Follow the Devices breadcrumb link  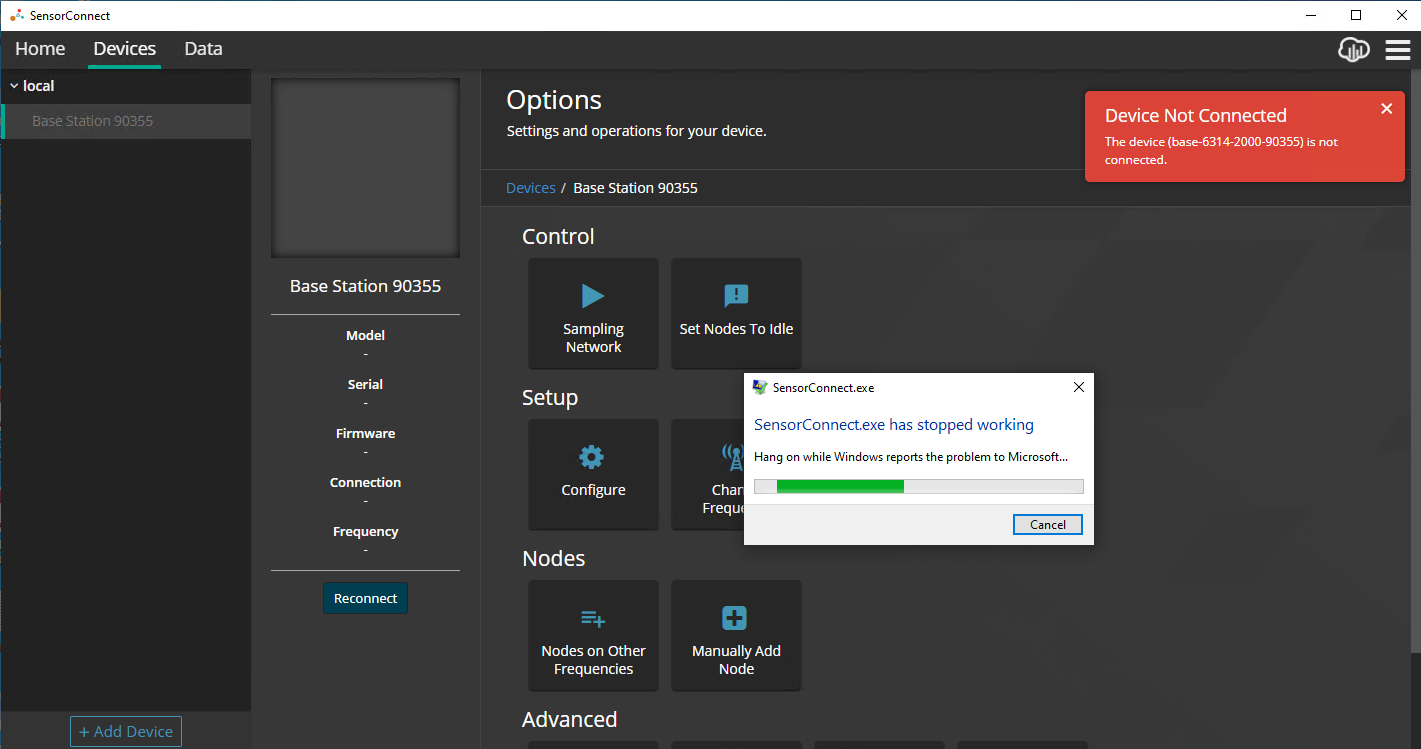click(531, 188)
